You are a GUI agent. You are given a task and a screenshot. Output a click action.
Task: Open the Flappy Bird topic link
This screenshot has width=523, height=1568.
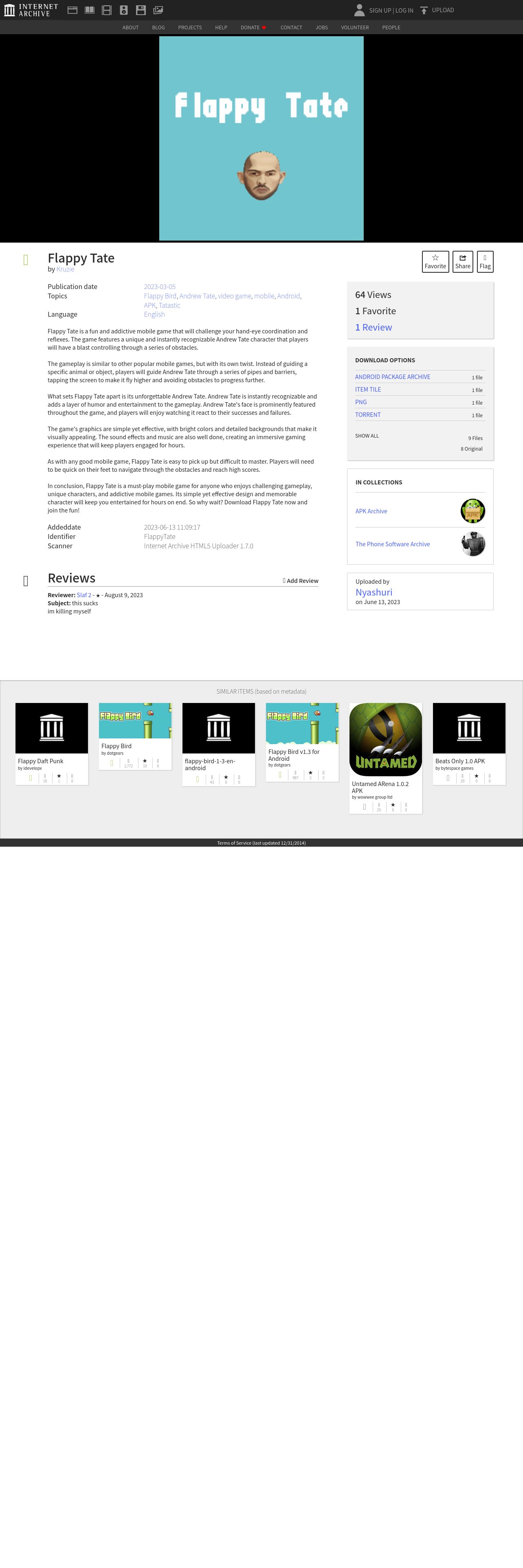point(160,296)
